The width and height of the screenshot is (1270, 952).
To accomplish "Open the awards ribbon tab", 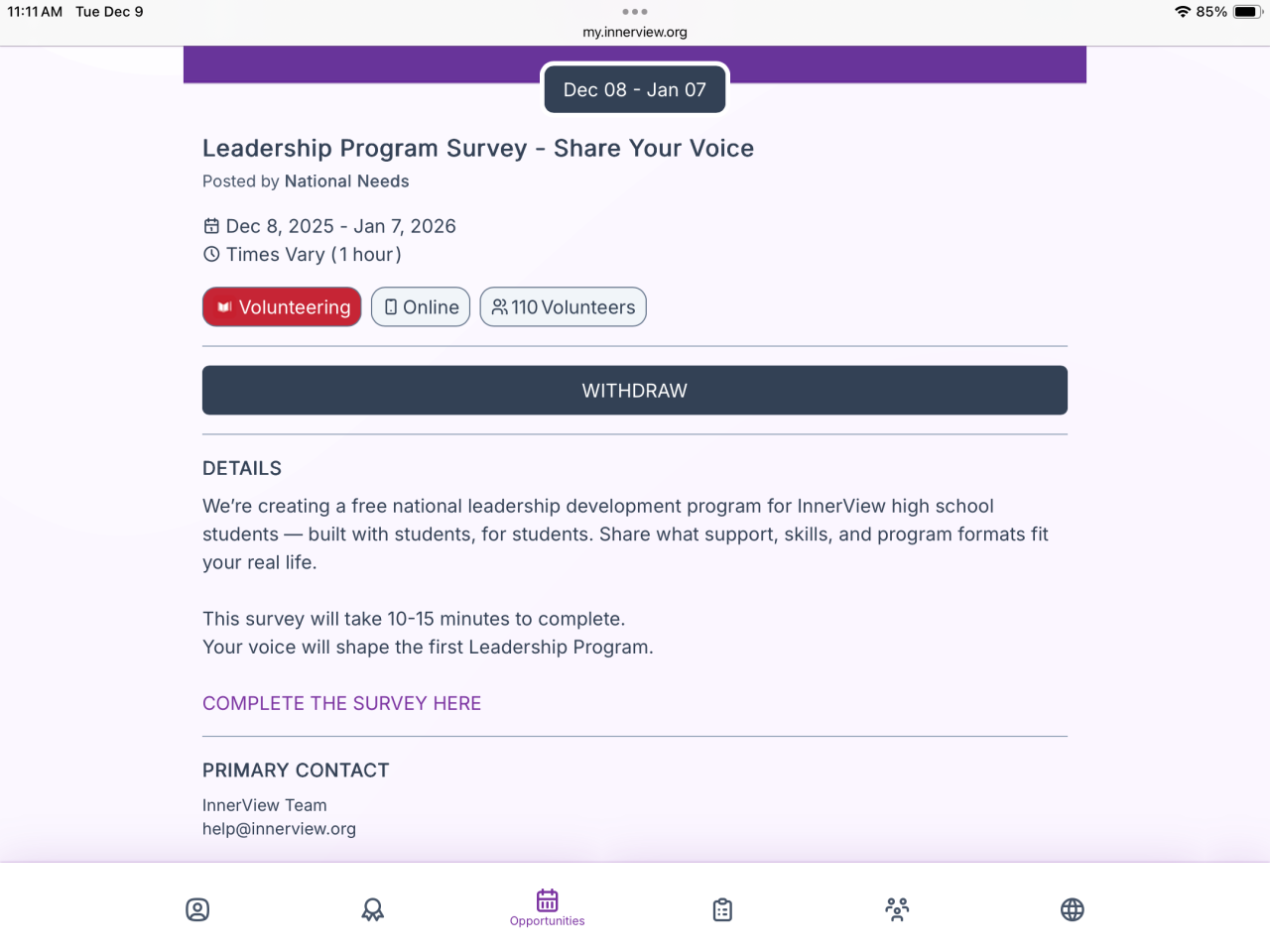I will [372, 909].
